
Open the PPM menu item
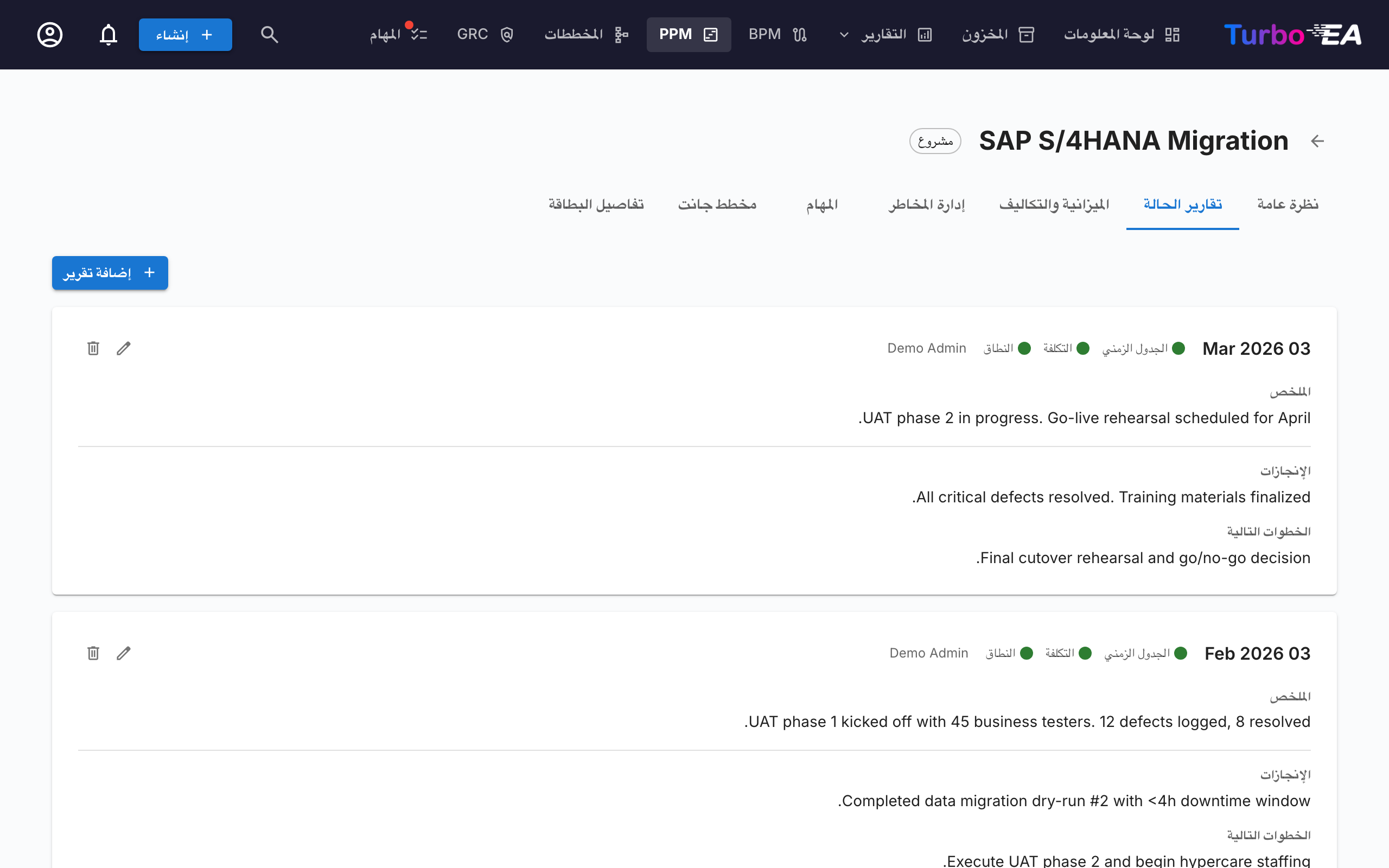point(689,34)
